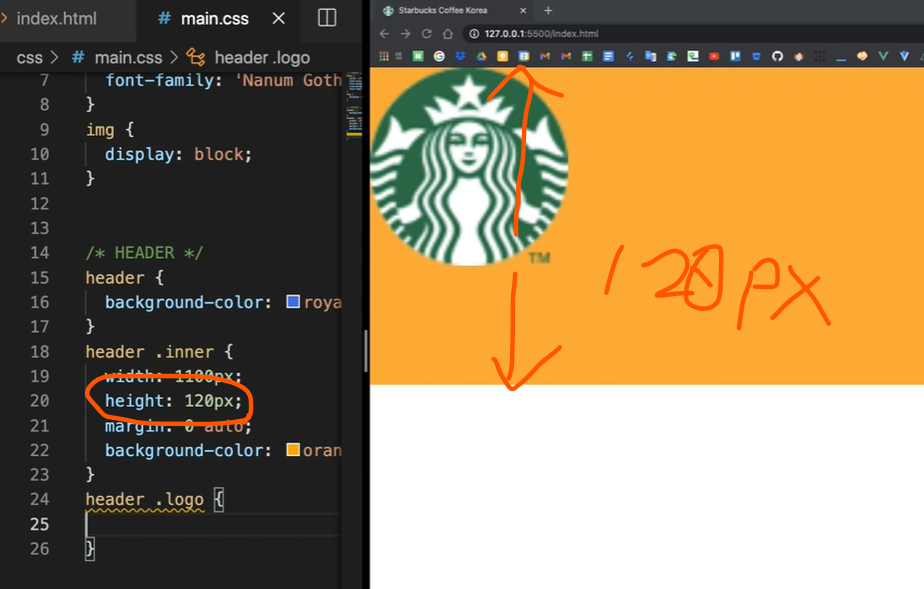
Task: Click the royalblue color swatch on line 16
Action: [293, 302]
